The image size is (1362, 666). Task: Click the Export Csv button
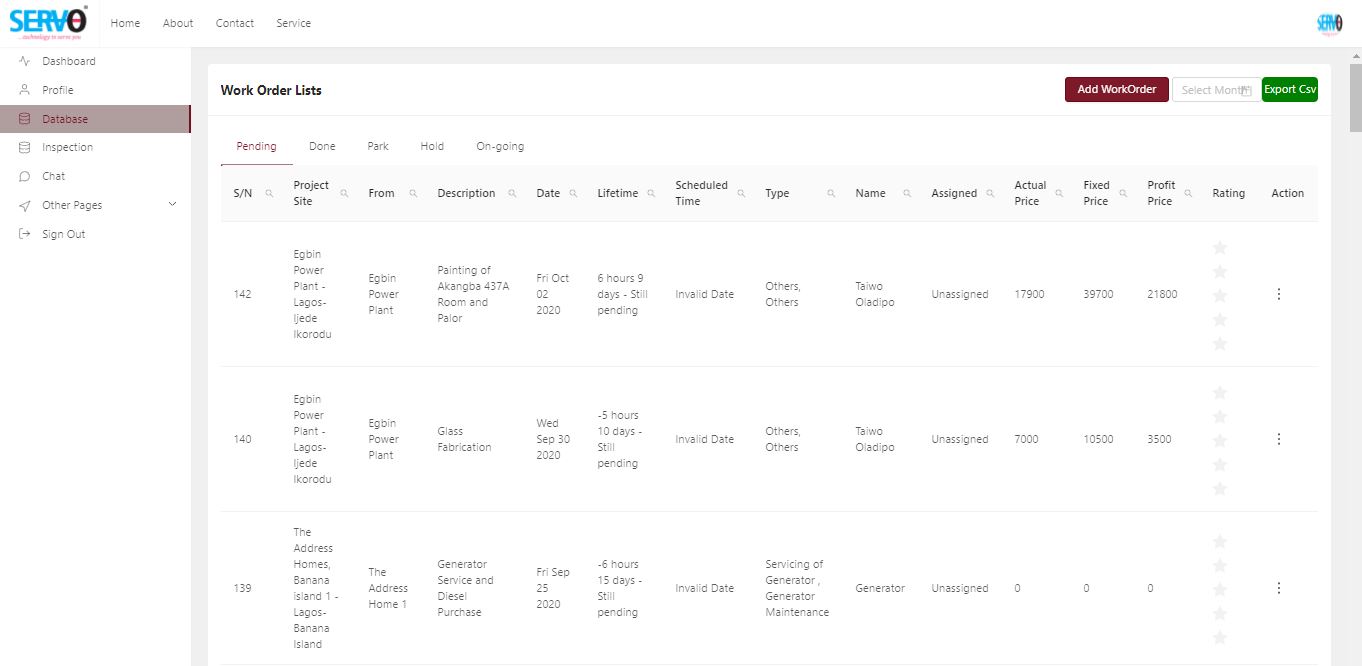tap(1289, 89)
